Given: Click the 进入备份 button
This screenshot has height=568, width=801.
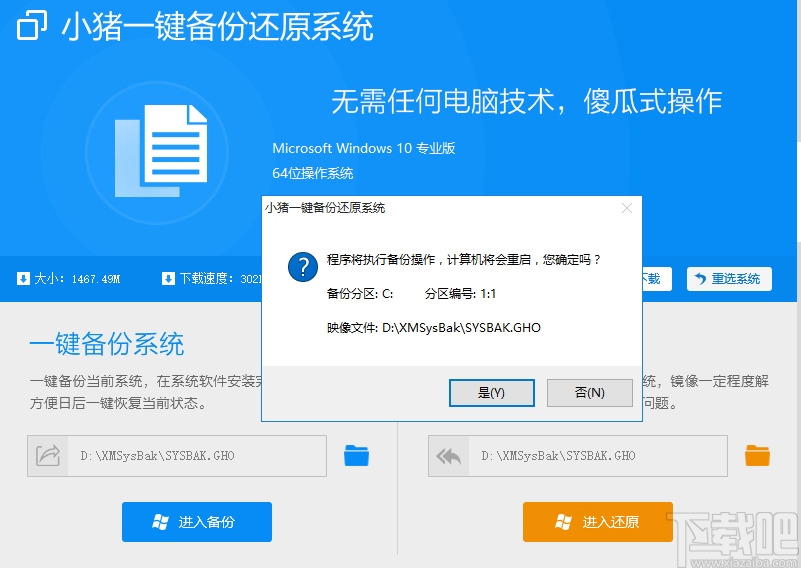Looking at the screenshot, I should 197,522.
